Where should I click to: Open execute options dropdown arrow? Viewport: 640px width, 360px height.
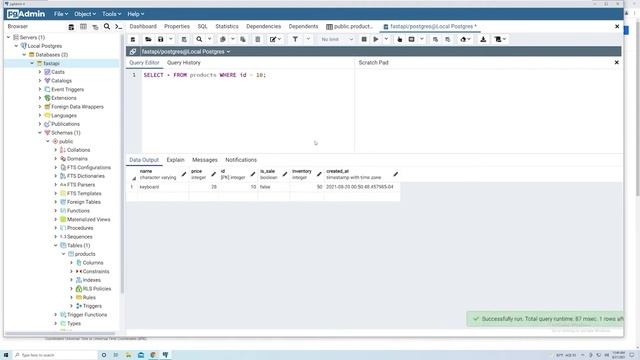pyautogui.click(x=386, y=39)
